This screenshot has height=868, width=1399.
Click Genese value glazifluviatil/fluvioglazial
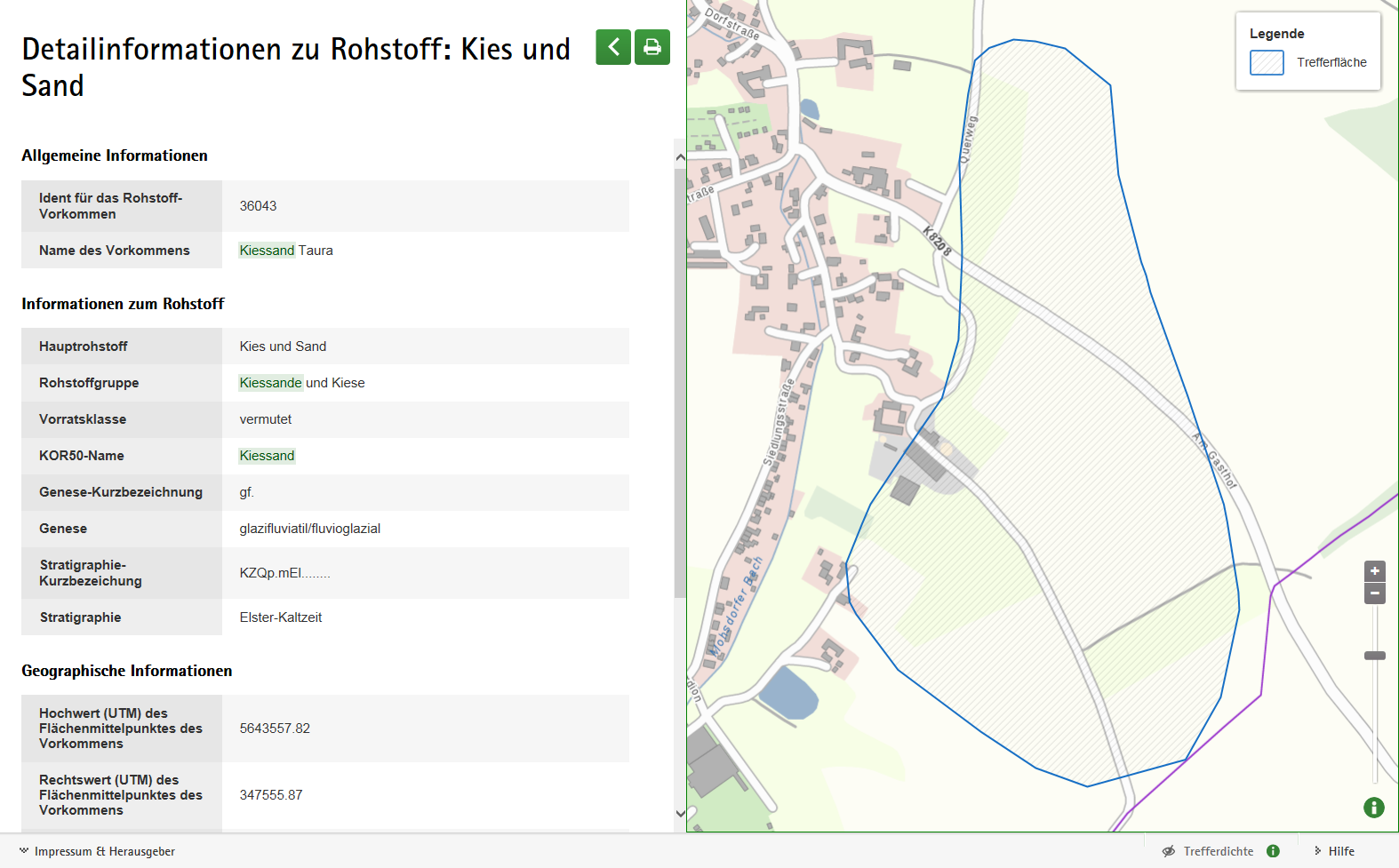pos(309,529)
